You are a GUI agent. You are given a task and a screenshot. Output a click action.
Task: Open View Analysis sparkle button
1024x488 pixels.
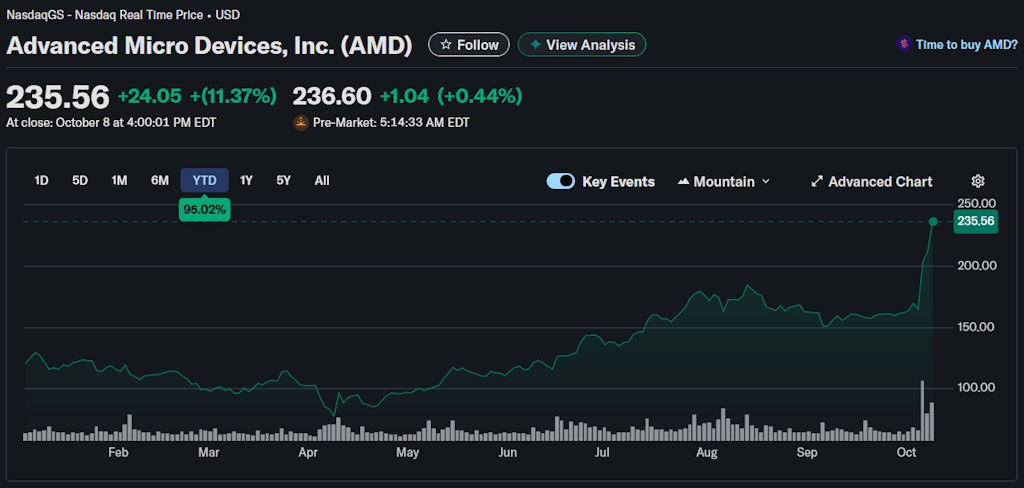pos(582,45)
